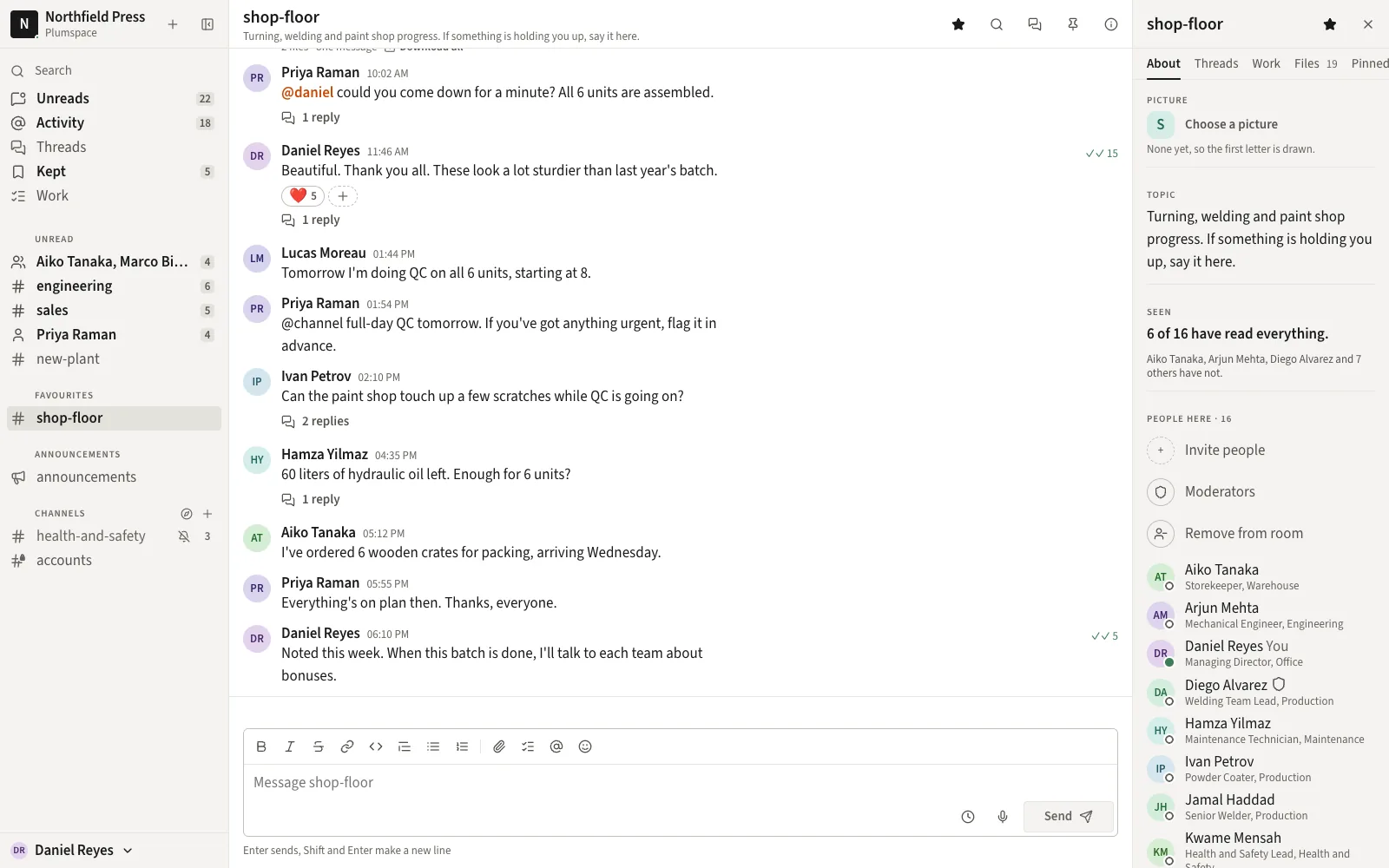Send the message
Viewport: 1389px width, 868px height.
[1068, 817]
